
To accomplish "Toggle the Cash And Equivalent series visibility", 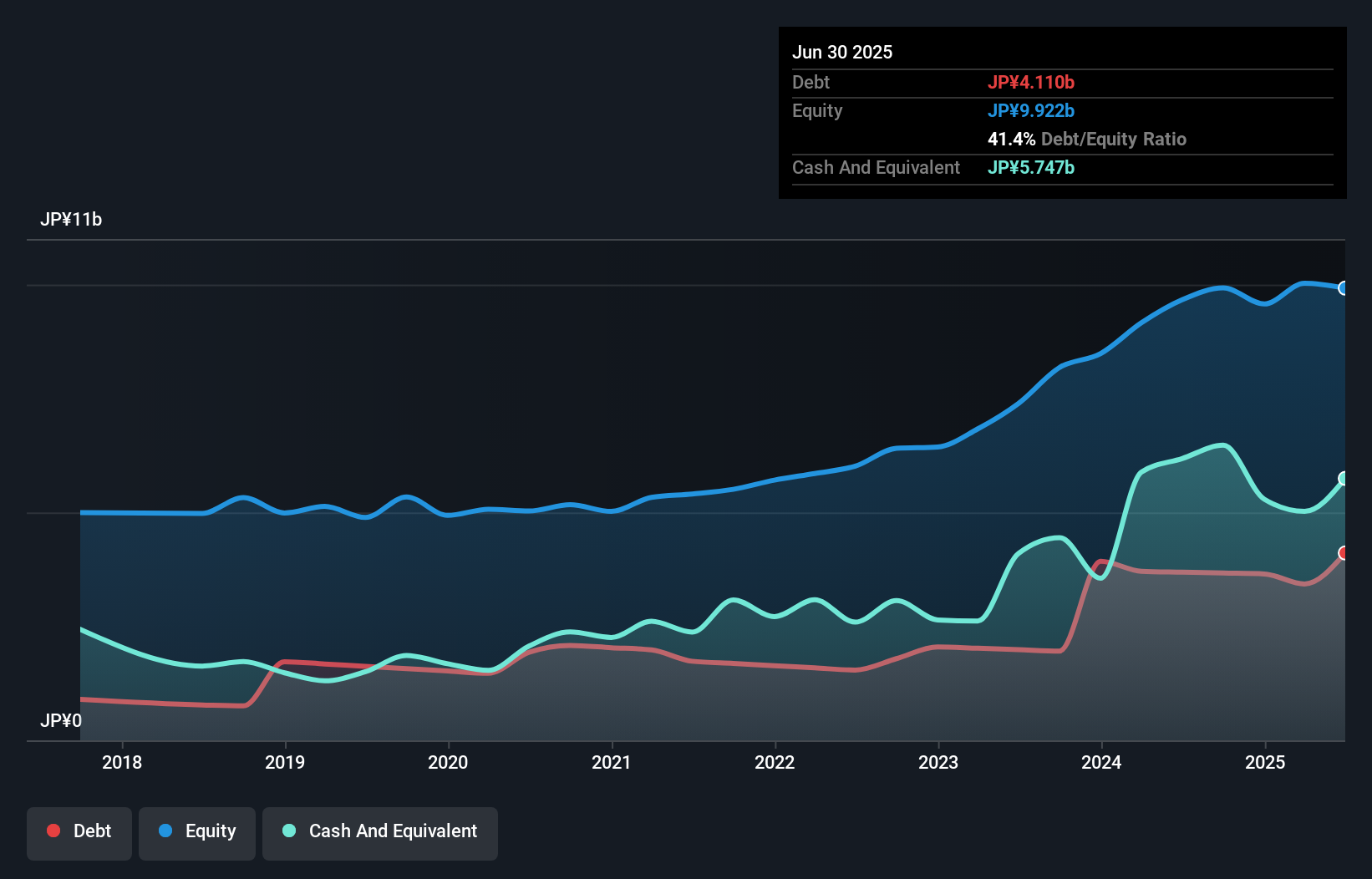I will [380, 832].
